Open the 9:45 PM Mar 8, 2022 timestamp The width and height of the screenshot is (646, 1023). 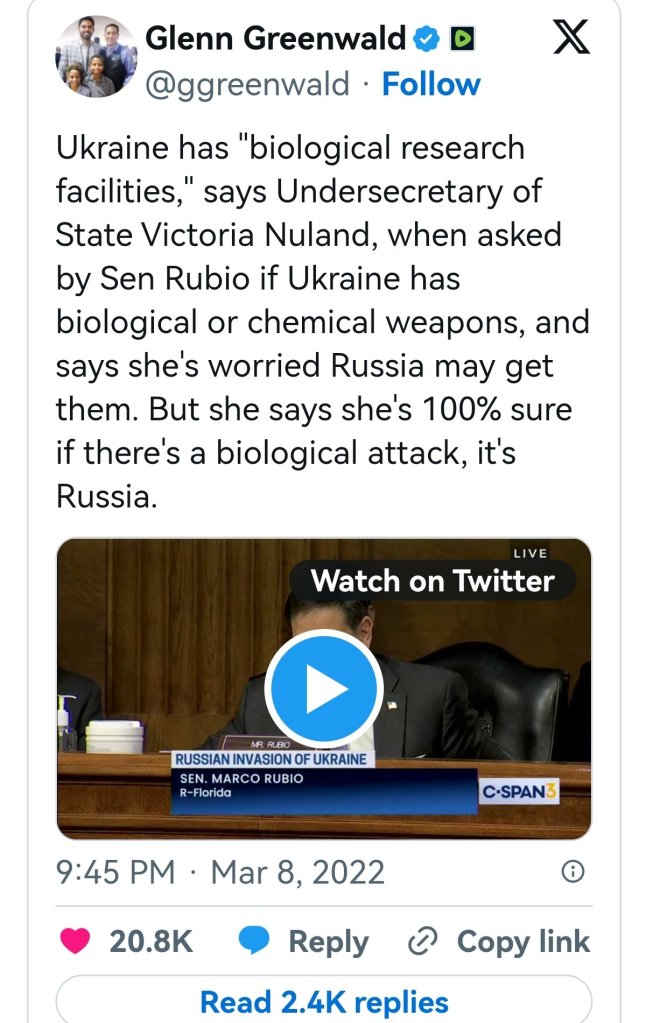(x=221, y=872)
